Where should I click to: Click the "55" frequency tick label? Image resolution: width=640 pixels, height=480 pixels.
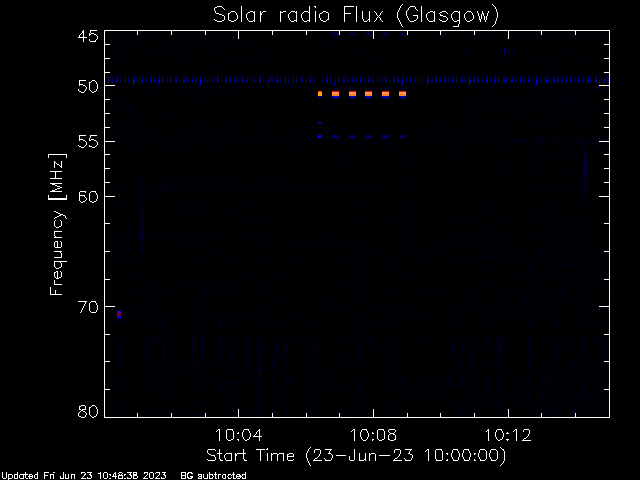point(88,142)
